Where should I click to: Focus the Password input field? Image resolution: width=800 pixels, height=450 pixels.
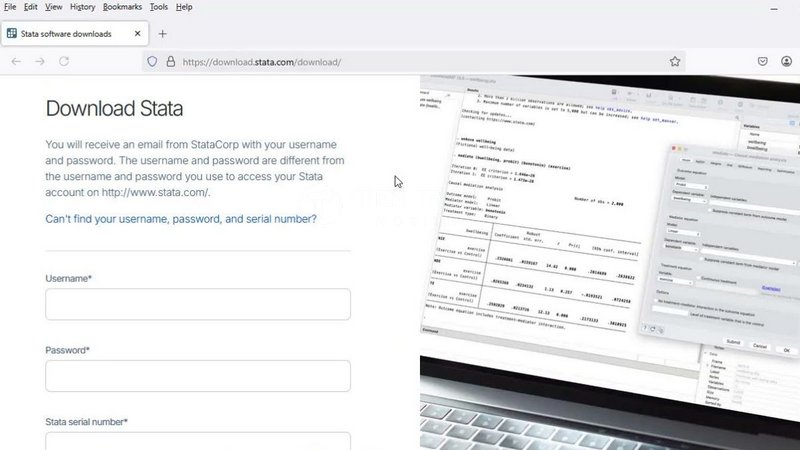[198, 376]
